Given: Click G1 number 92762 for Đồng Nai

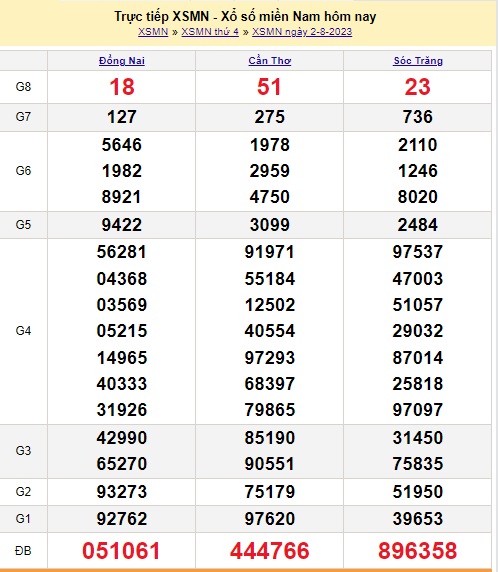Looking at the screenshot, I should point(122,519).
